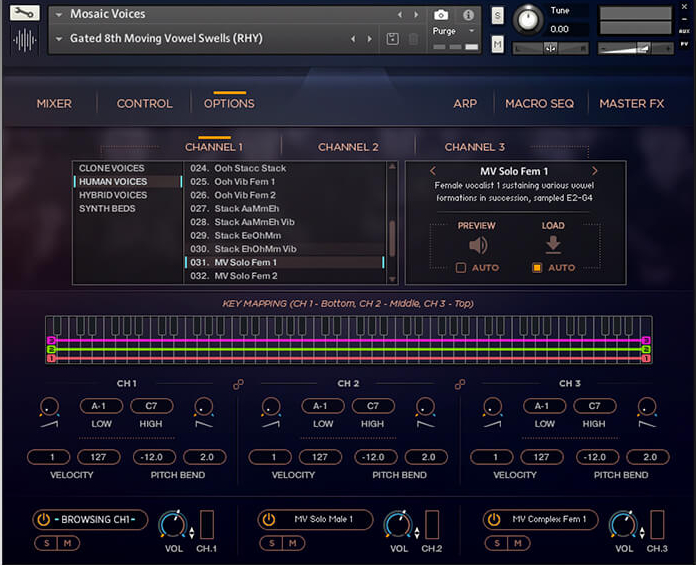The width and height of the screenshot is (696, 565).
Task: Select previous instrument arrow beside Mosaic Voices
Action: coord(400,15)
